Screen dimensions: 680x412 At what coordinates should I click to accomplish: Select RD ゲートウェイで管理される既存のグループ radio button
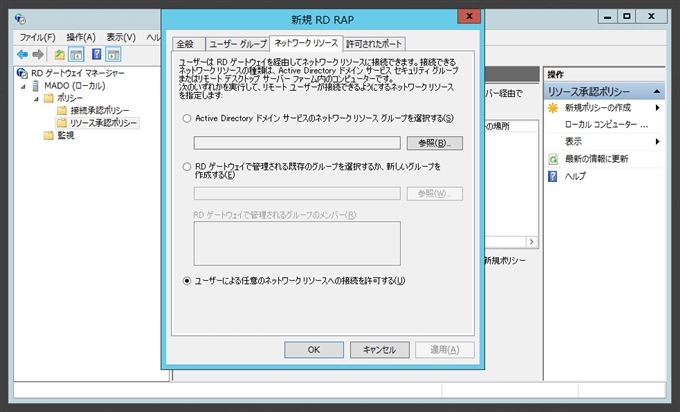[186, 167]
